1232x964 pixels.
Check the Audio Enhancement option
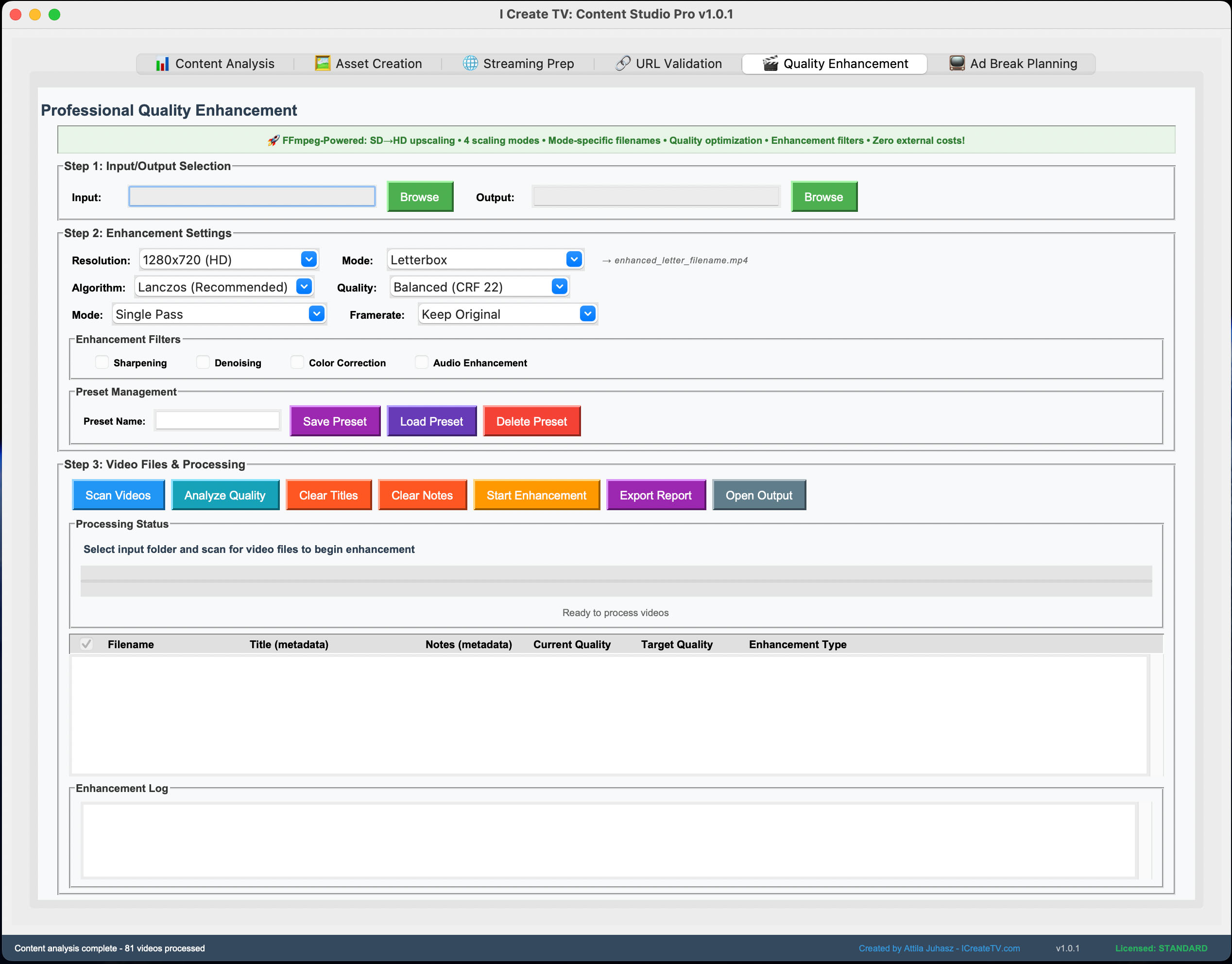point(421,362)
